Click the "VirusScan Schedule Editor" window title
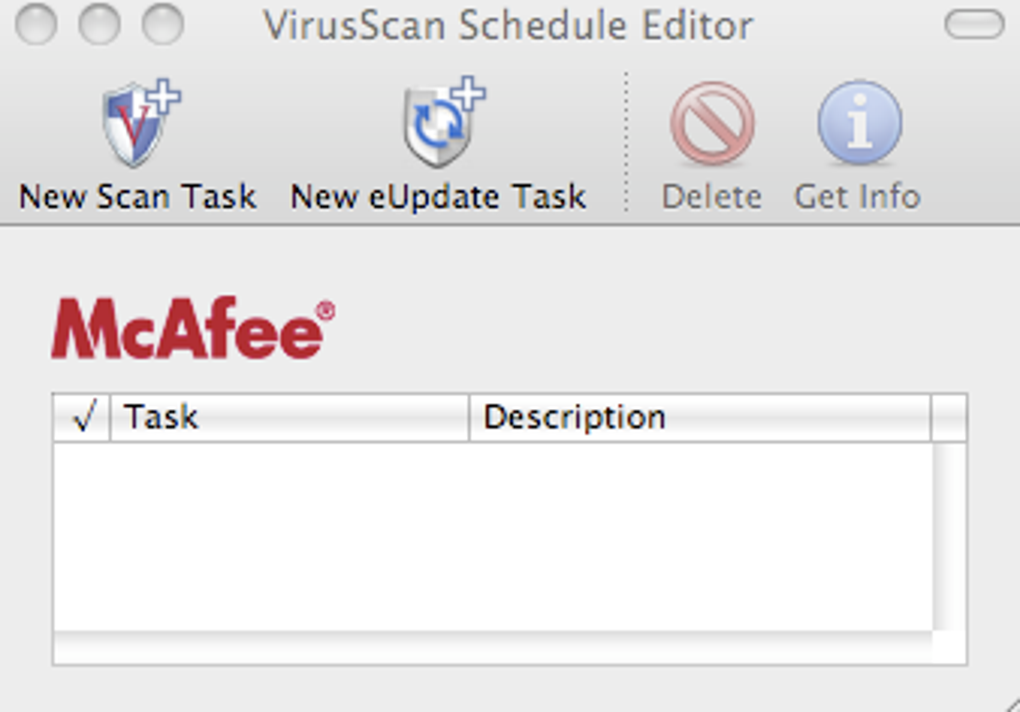This screenshot has width=1020, height=712. [x=508, y=25]
